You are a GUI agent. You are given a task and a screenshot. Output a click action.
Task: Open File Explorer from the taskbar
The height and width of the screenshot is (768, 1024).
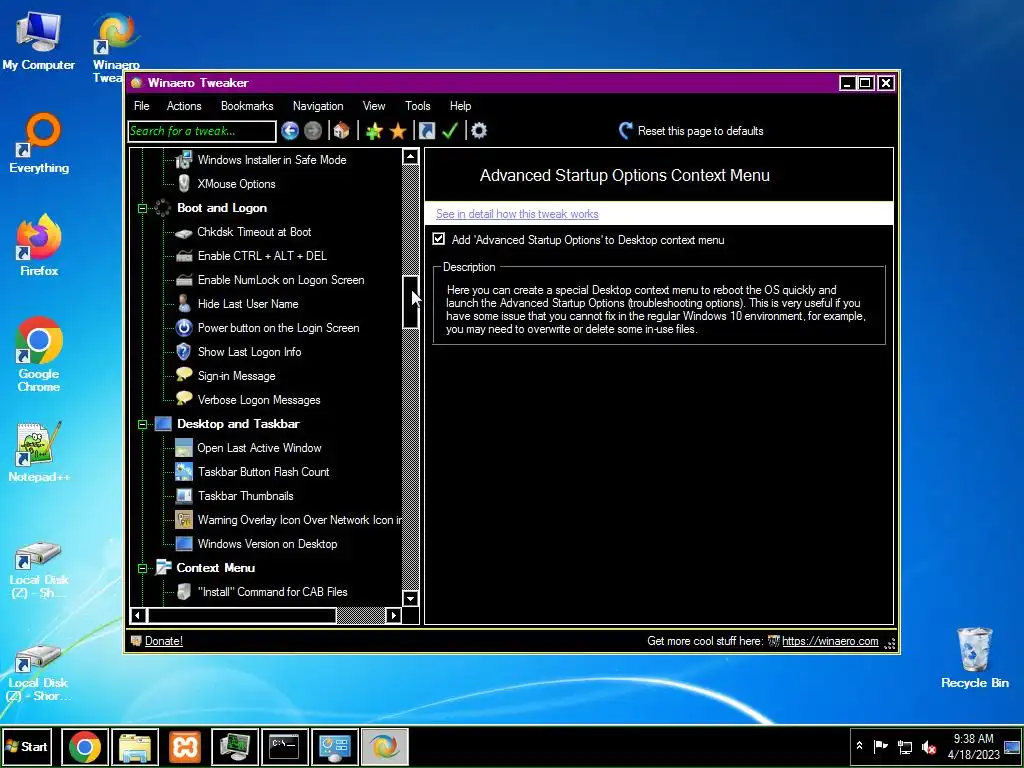[x=135, y=746]
